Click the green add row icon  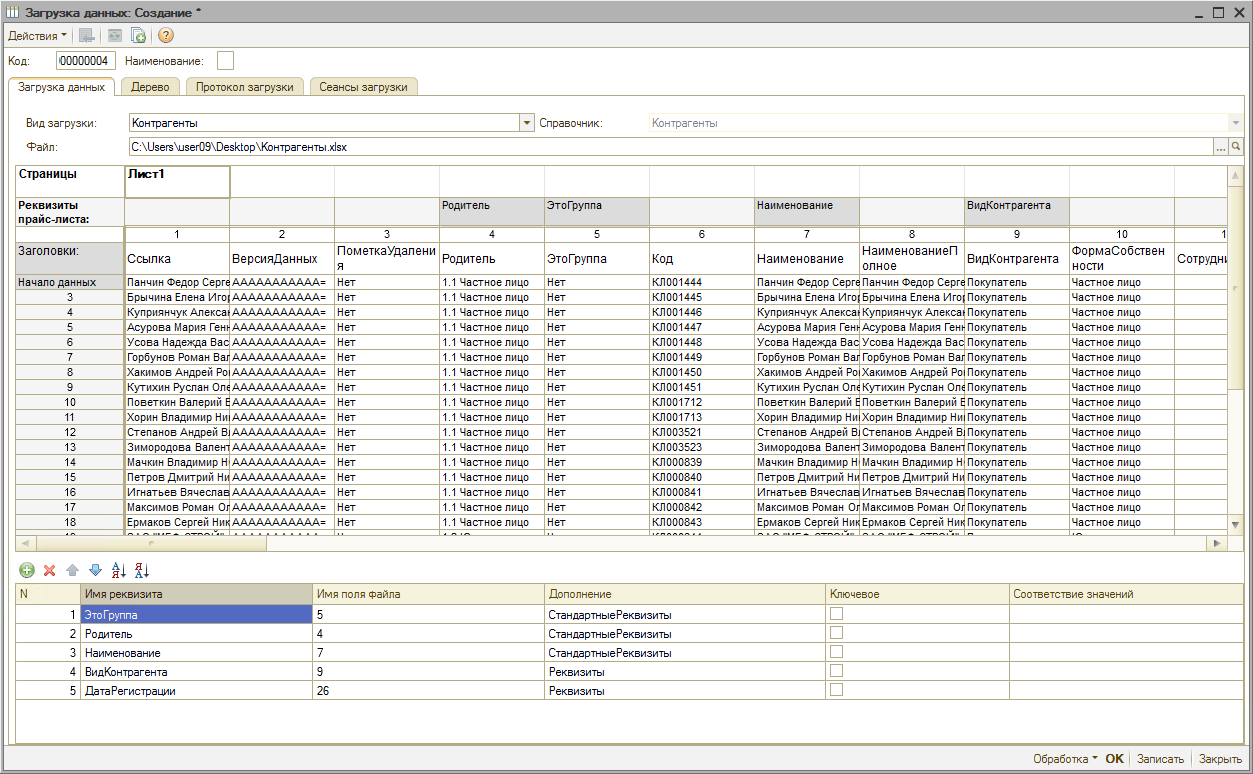tap(27, 570)
